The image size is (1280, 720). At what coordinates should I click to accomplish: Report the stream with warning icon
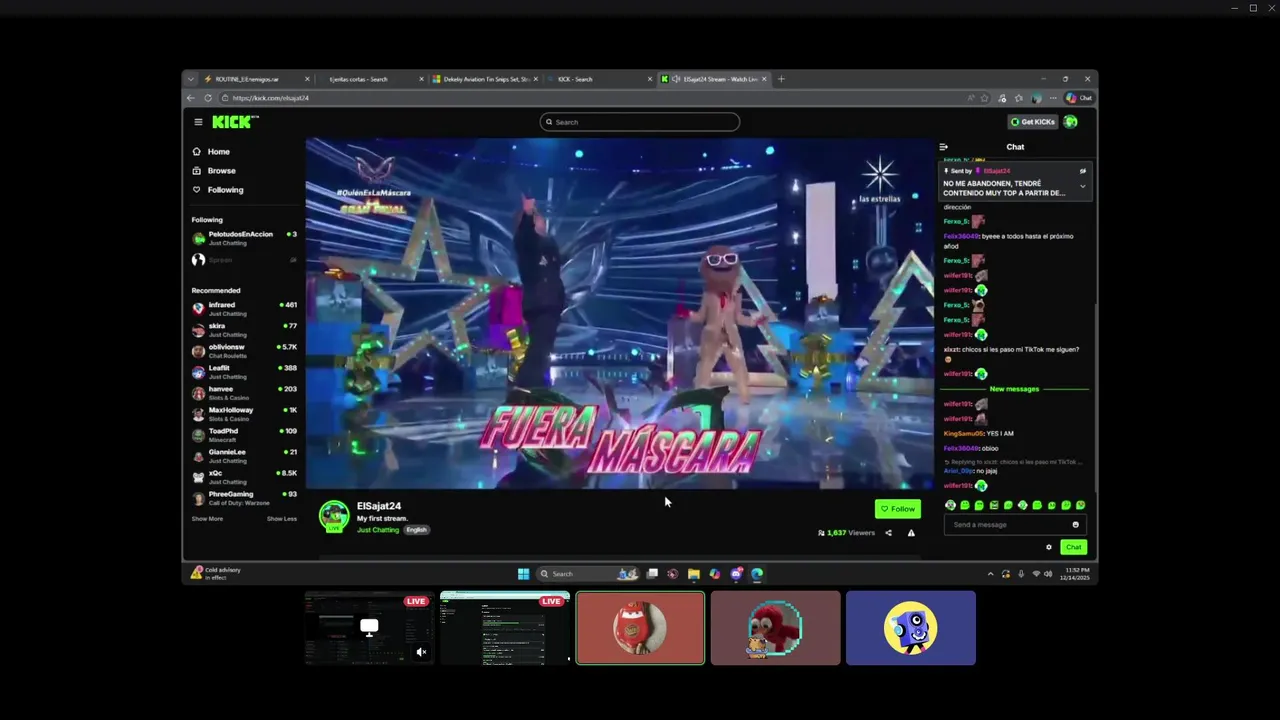[911, 533]
